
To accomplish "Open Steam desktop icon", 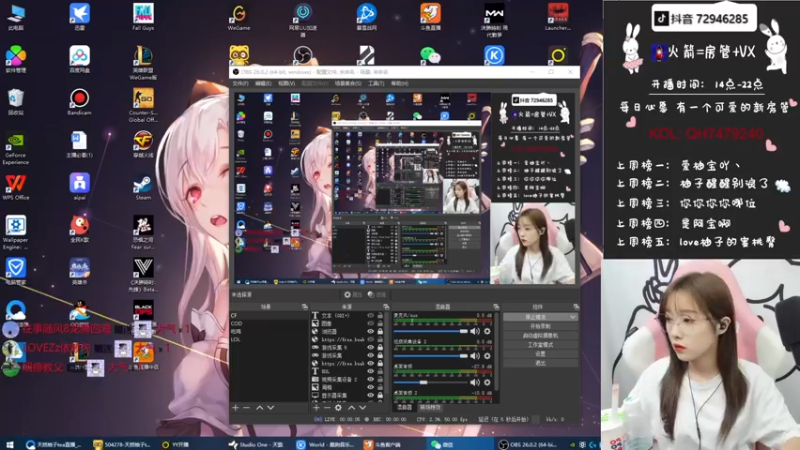I will tap(143, 187).
